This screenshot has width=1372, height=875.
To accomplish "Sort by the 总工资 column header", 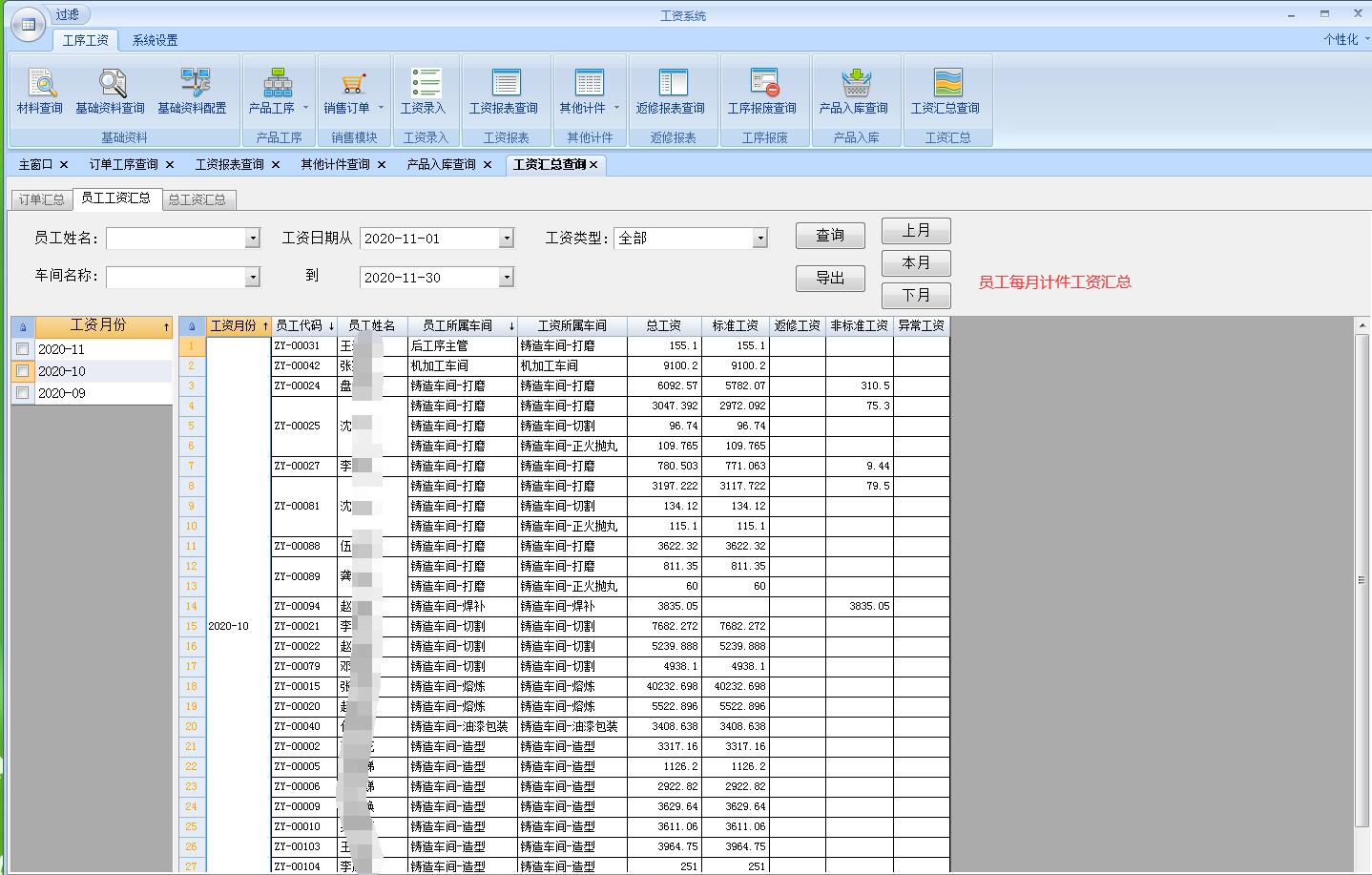I will [664, 325].
